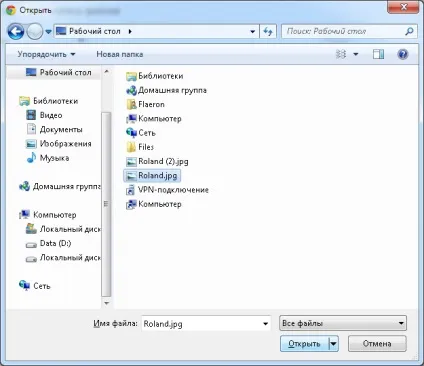Viewport: 424px width, 366px height.
Task: Click the refresh button next to address bar
Action: point(268,32)
